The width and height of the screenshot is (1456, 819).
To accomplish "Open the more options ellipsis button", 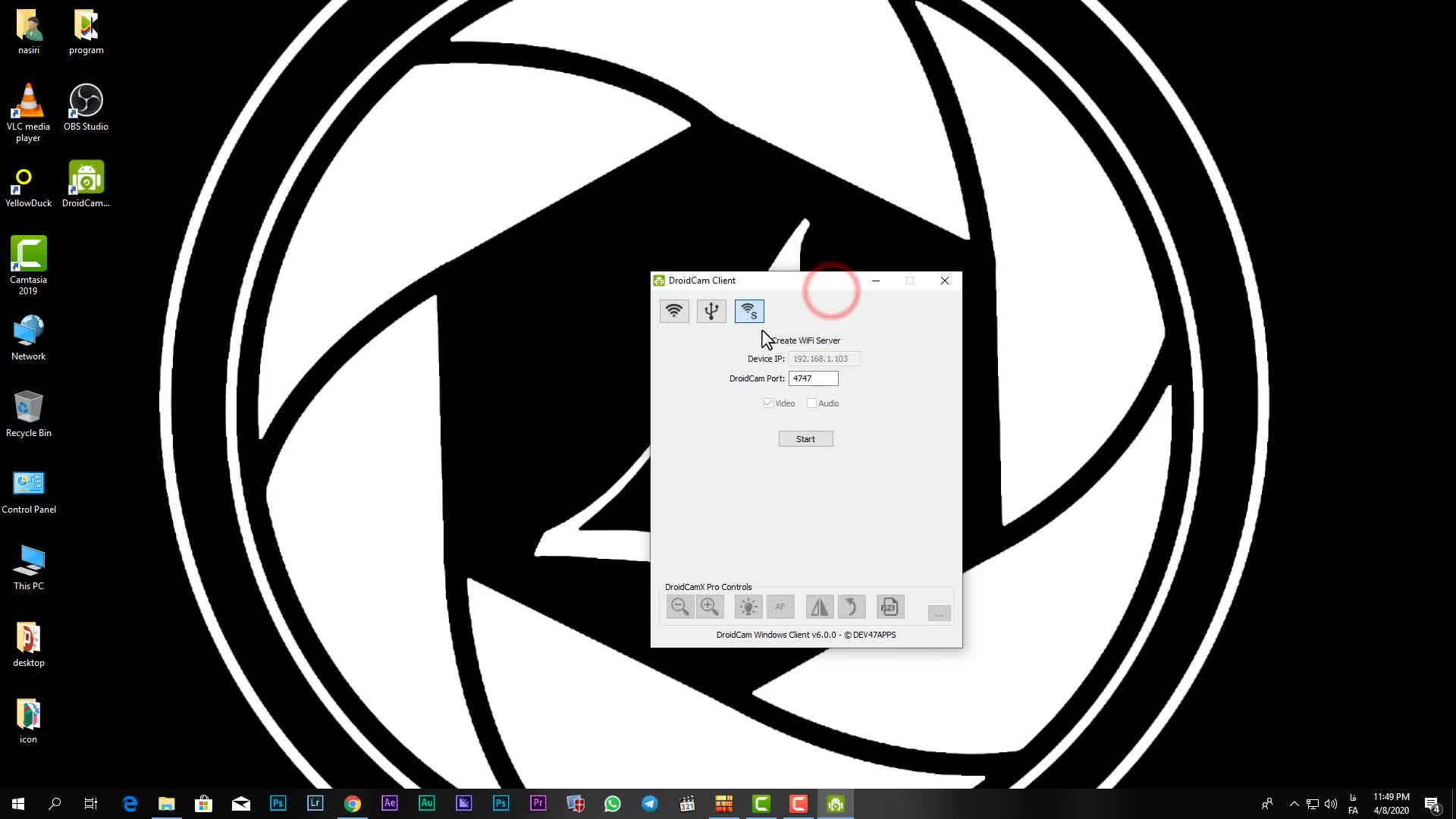I will tap(939, 613).
